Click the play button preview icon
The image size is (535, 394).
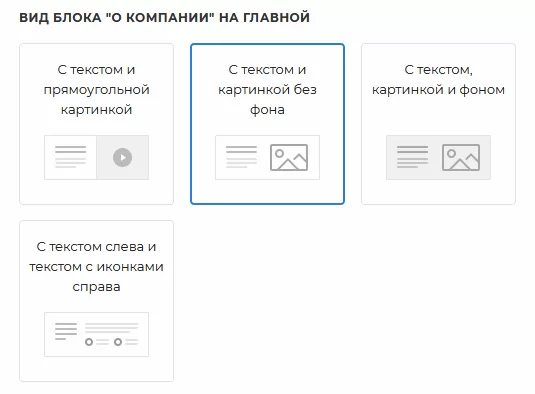(x=122, y=157)
